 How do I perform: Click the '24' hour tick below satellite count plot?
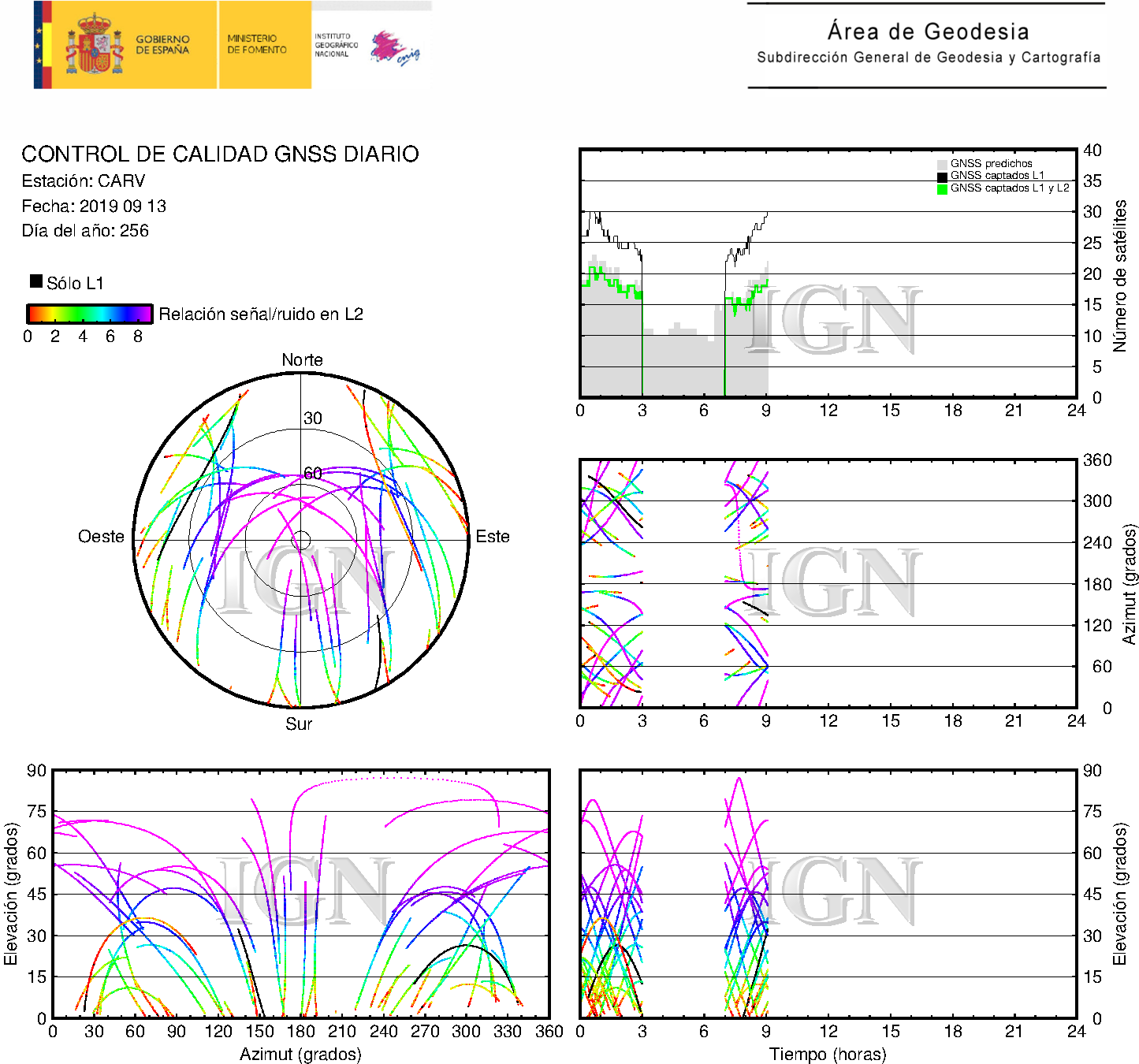[x=1076, y=410]
